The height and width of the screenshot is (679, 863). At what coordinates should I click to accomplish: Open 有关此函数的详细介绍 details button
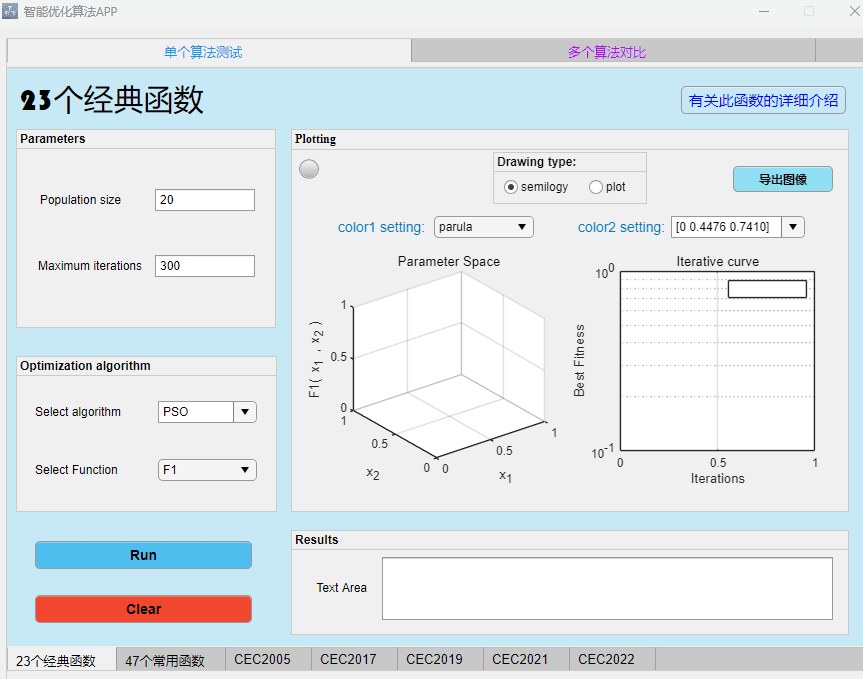click(x=763, y=100)
